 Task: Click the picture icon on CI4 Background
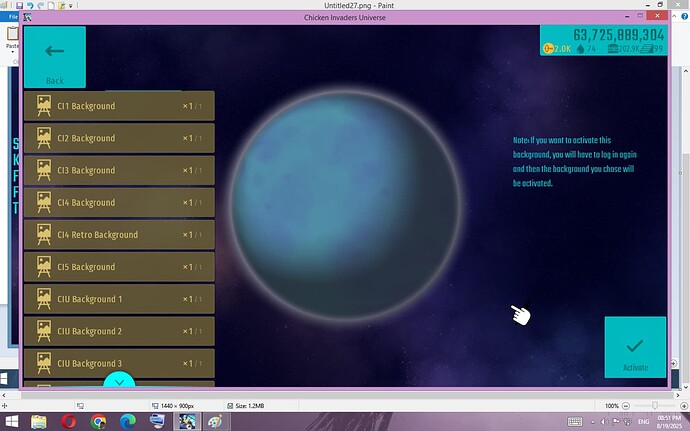tap(44, 203)
